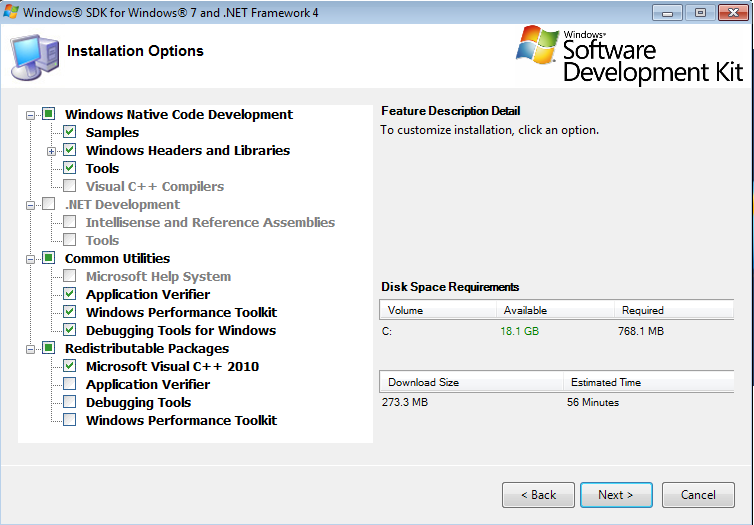Viewport: 754px width, 525px height.
Task: Cancel the SDK installation
Action: (698, 495)
